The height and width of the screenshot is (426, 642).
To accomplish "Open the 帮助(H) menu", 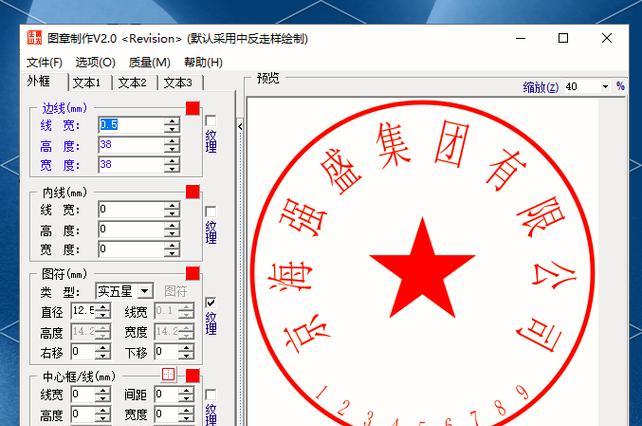I will pyautogui.click(x=203, y=63).
